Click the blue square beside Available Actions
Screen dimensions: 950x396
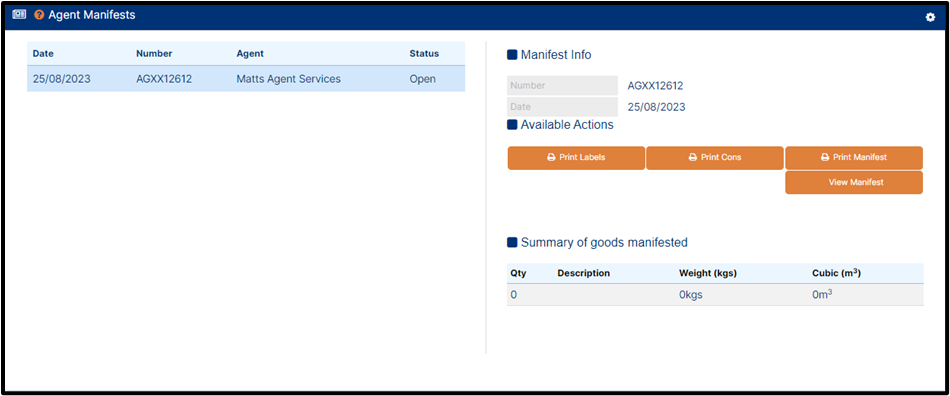512,125
